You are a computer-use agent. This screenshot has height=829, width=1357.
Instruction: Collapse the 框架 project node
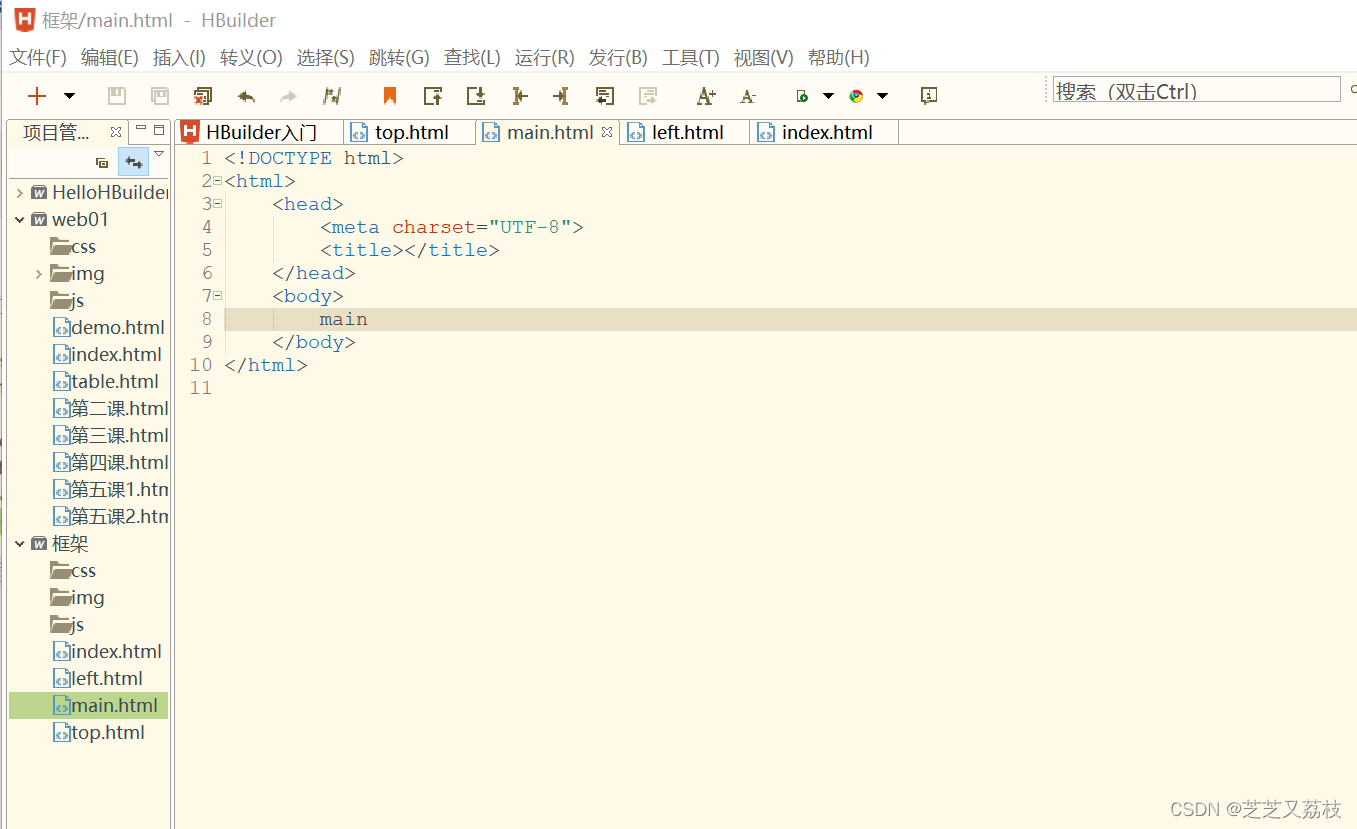click(x=20, y=544)
